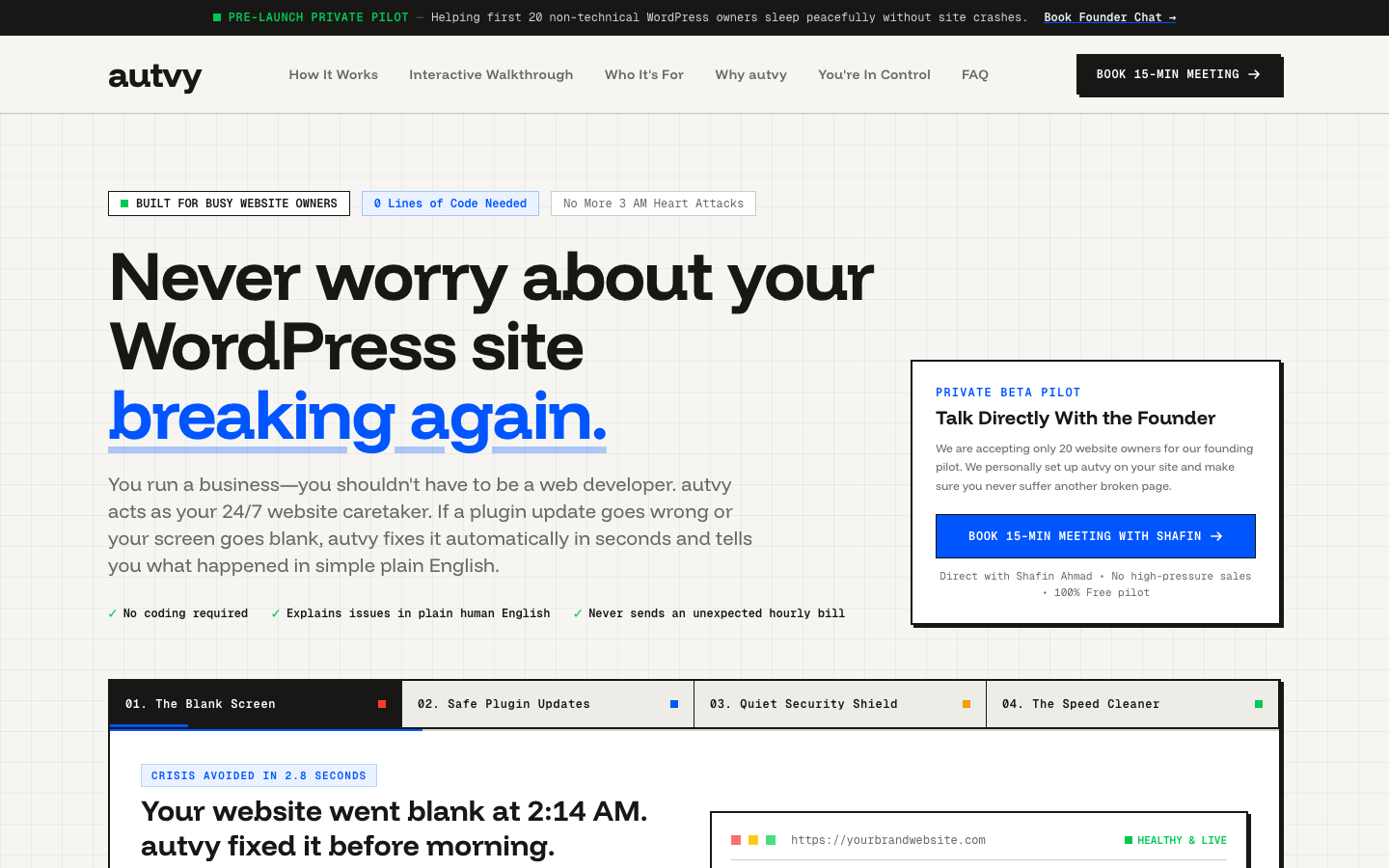The width and height of the screenshot is (1389, 868).
Task: Click arrow icon in Shafin meeting button
Action: [x=1216, y=536]
